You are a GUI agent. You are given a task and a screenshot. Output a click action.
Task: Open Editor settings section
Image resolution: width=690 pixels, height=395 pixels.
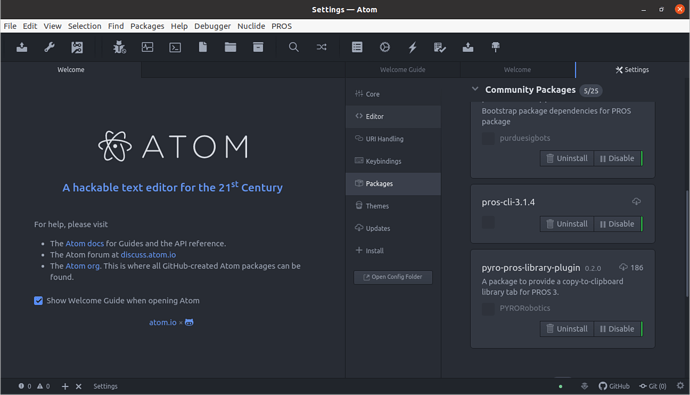click(x=393, y=117)
